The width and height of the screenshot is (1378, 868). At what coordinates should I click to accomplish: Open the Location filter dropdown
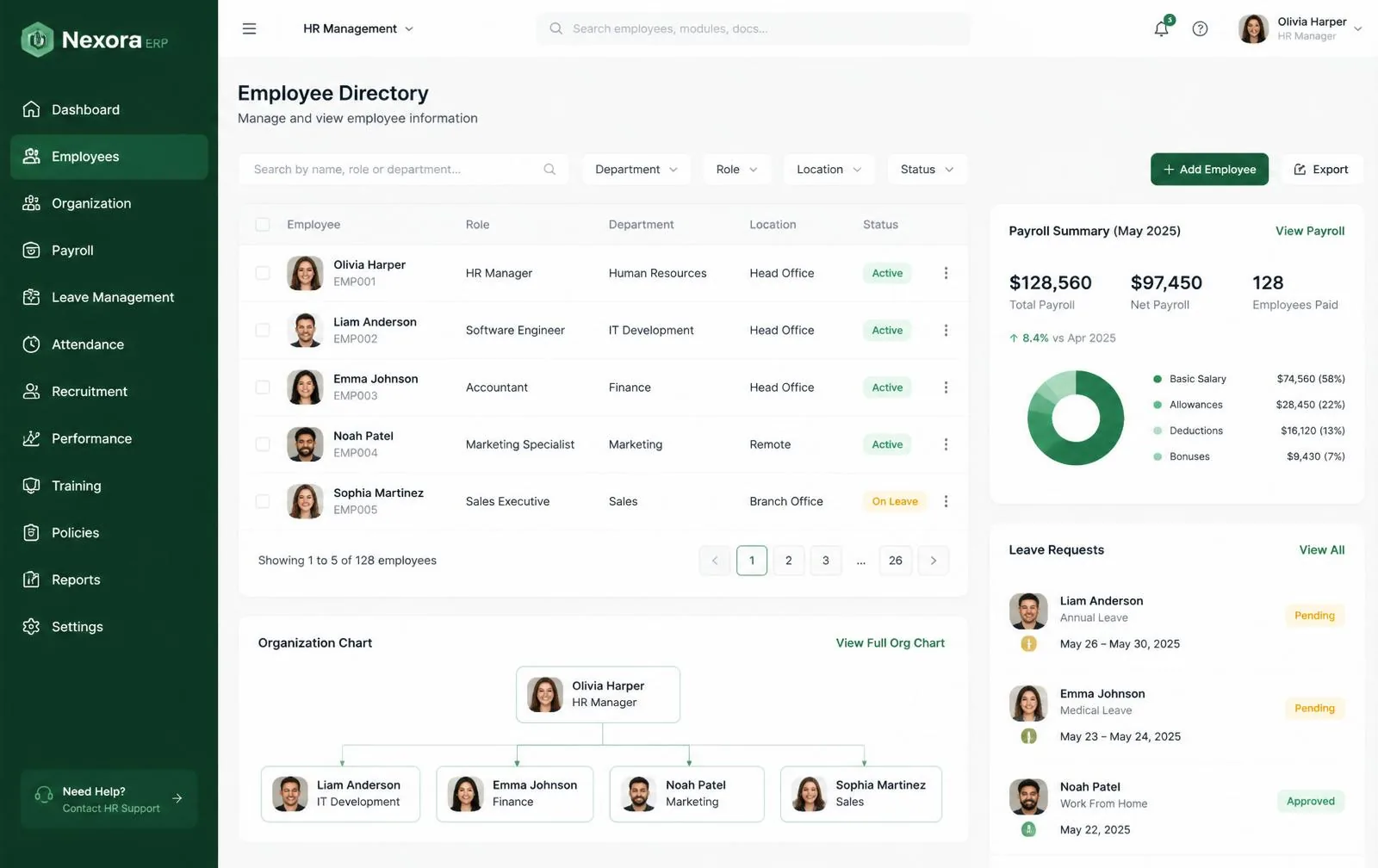(x=829, y=170)
